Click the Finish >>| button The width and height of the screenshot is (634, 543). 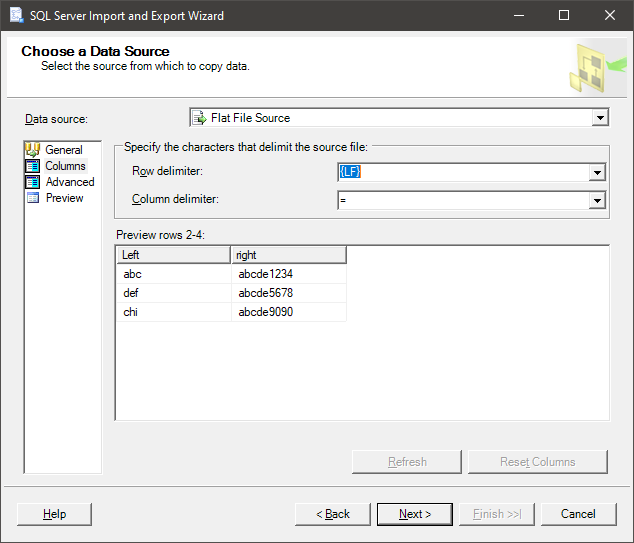pyautogui.click(x=497, y=514)
